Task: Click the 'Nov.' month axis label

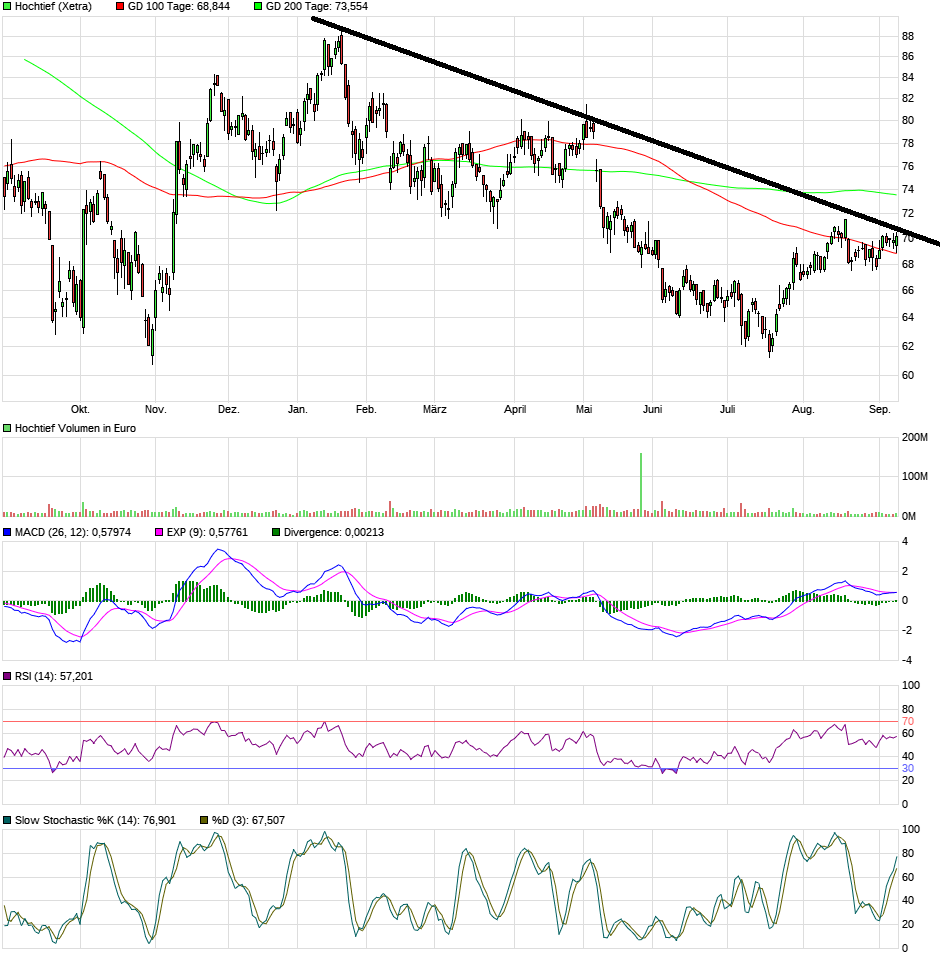Action: tap(156, 409)
